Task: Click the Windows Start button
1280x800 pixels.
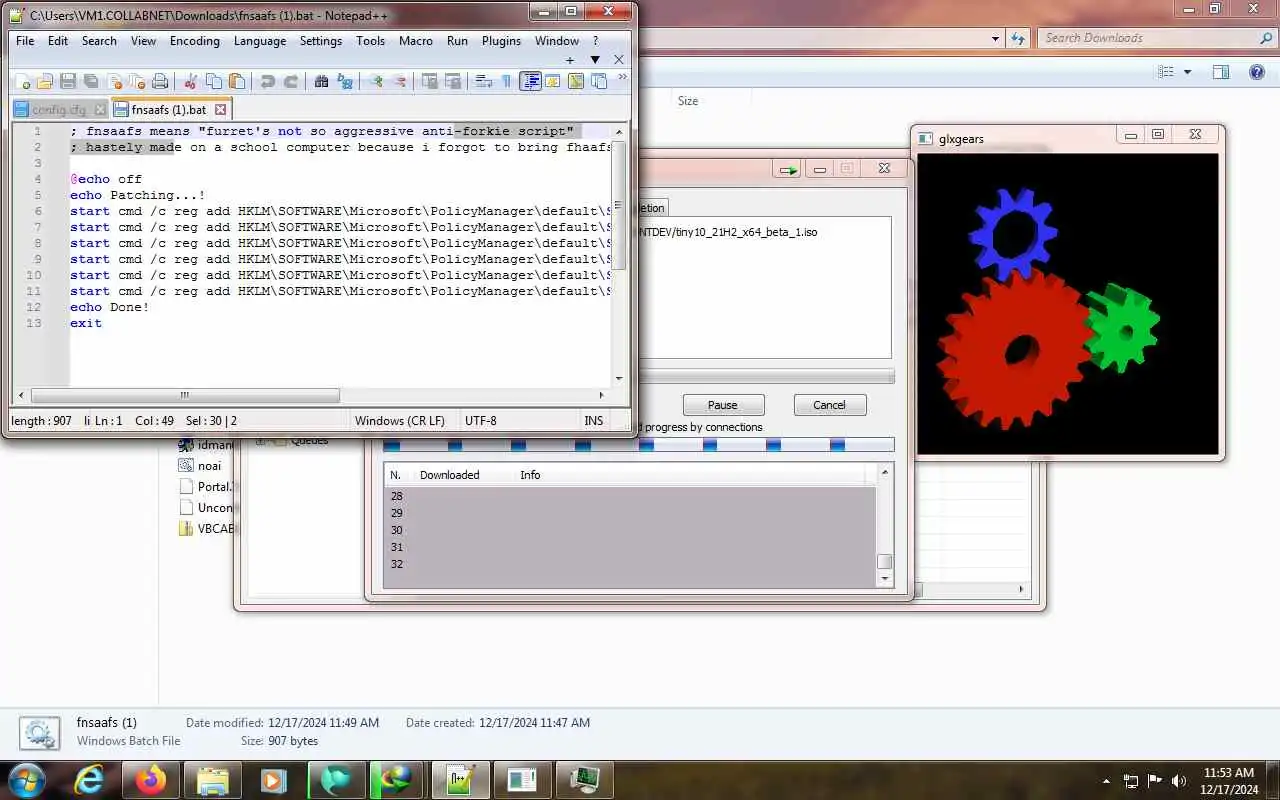Action: 26,779
